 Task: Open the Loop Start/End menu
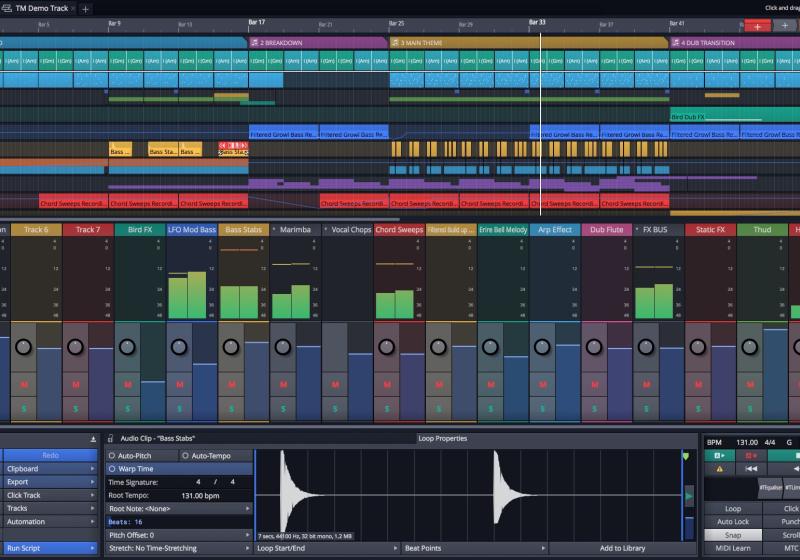coord(327,548)
